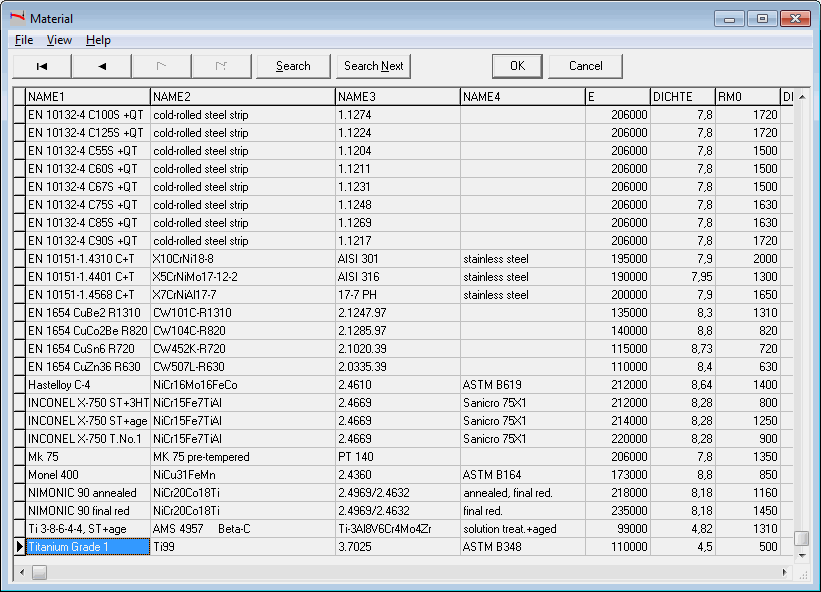Click the DICHTE column header
The width and height of the screenshot is (821, 592).
click(x=681, y=97)
